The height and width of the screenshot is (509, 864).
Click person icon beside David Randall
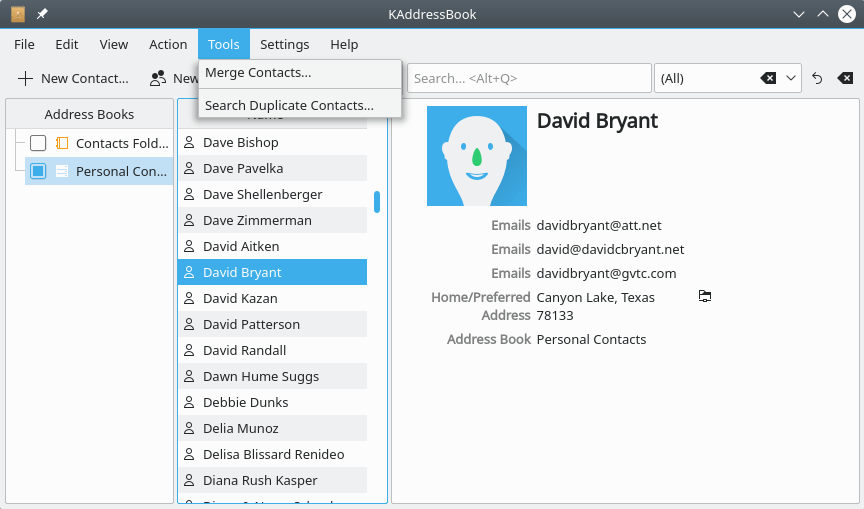point(189,350)
